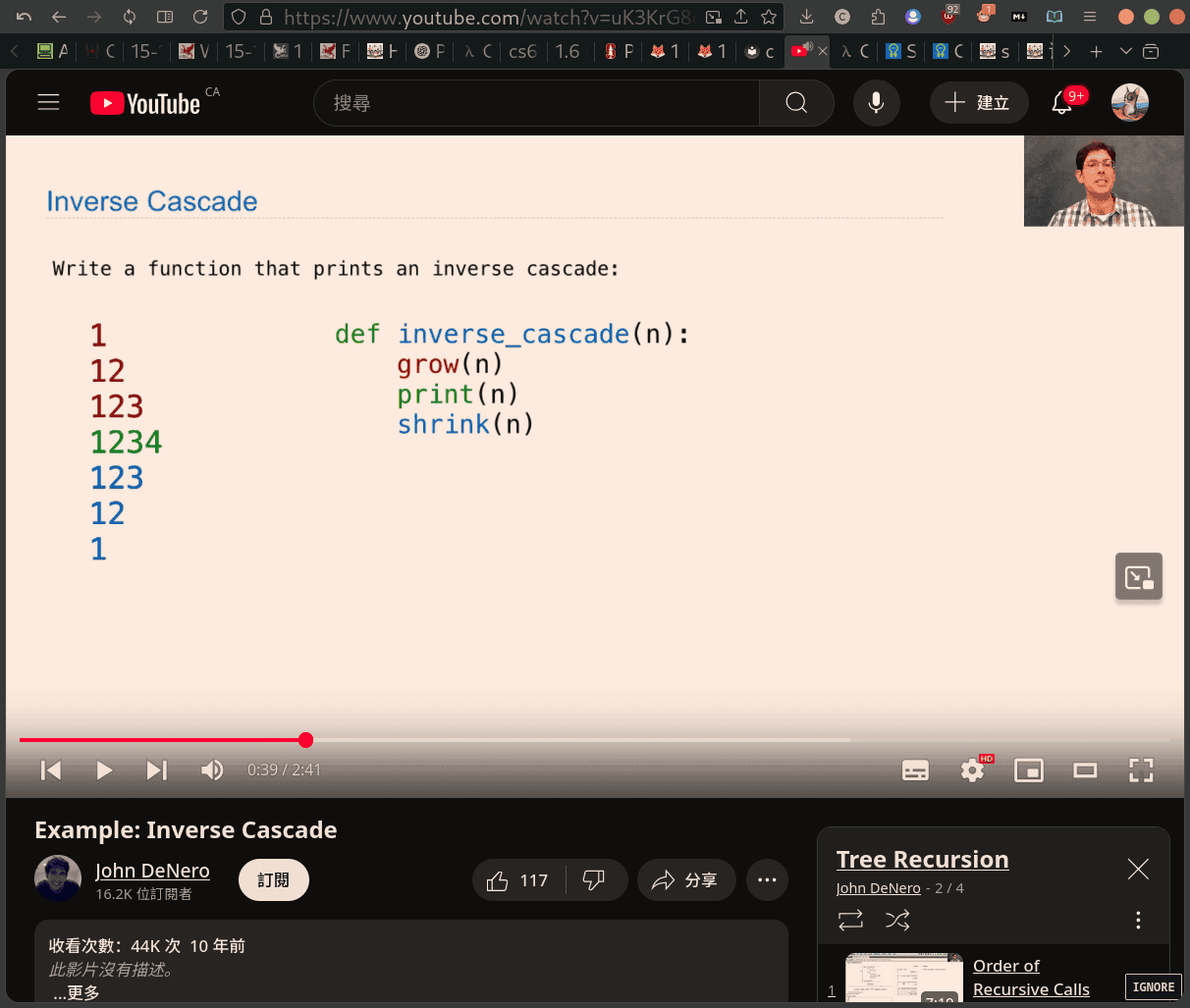Click the voice search microphone icon
This screenshot has height=1008, width=1190.
(876, 102)
